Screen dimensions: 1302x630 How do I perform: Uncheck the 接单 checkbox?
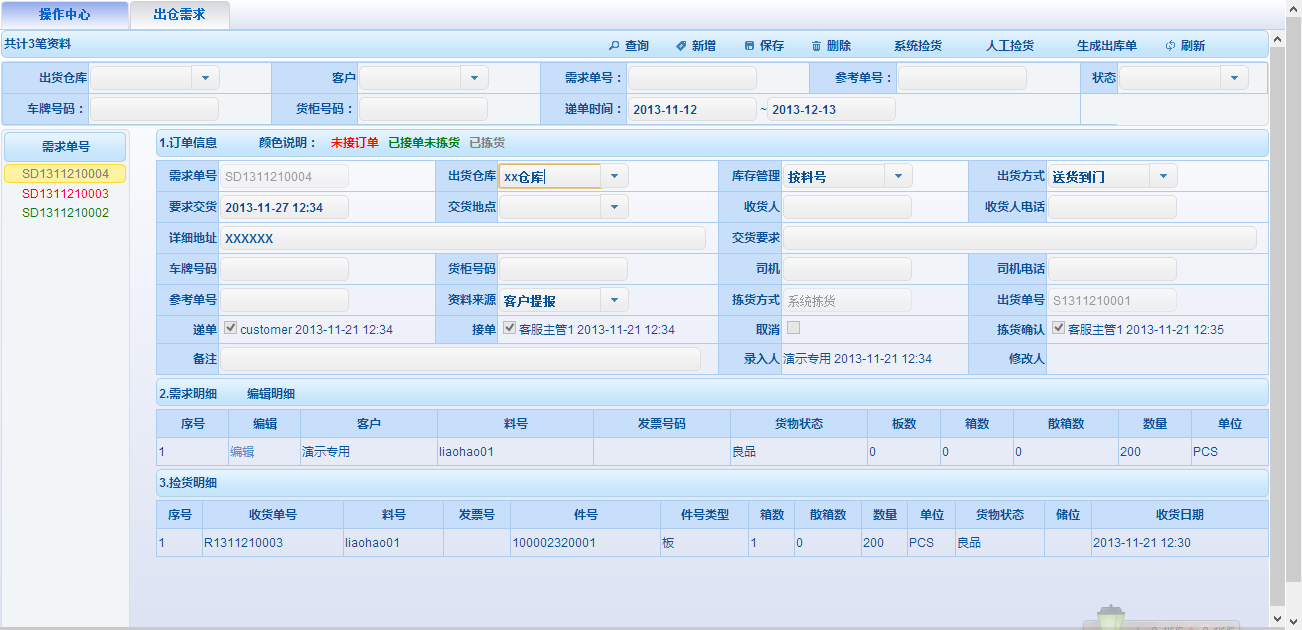click(x=510, y=329)
